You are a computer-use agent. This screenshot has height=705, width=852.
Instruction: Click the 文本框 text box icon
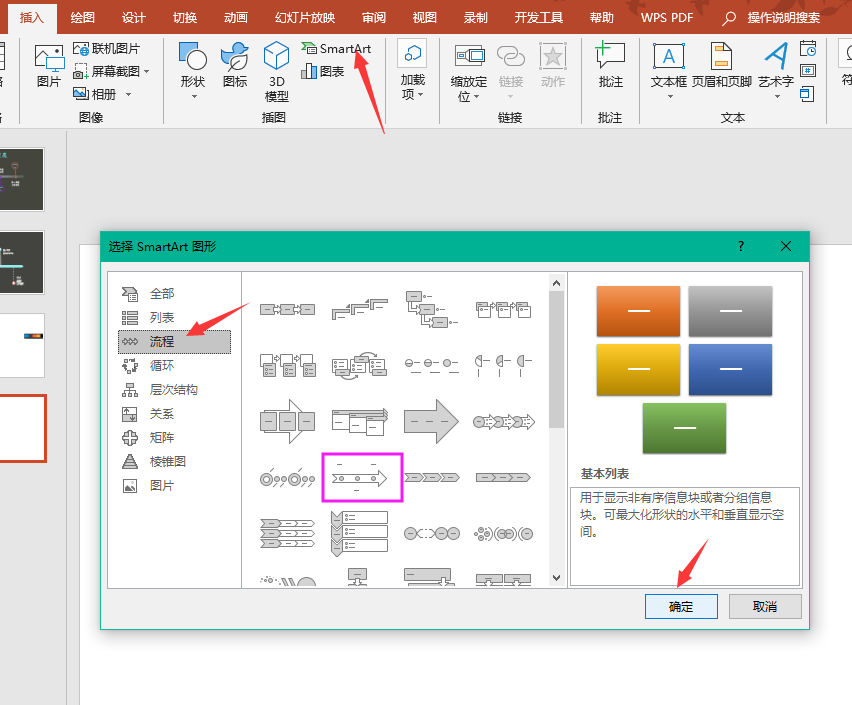point(668,56)
